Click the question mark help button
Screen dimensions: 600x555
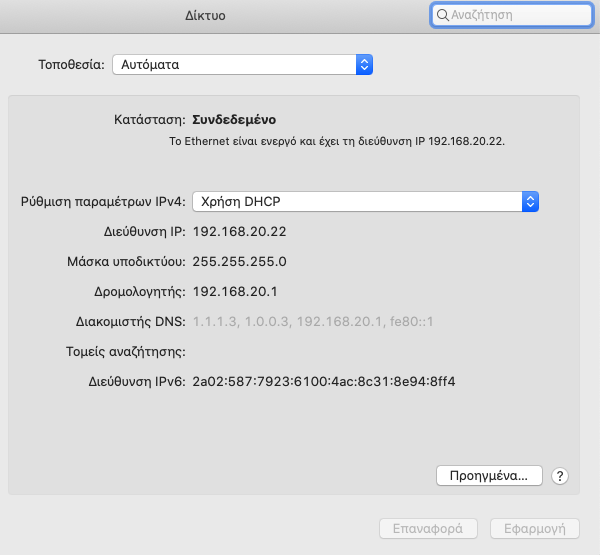click(x=560, y=476)
